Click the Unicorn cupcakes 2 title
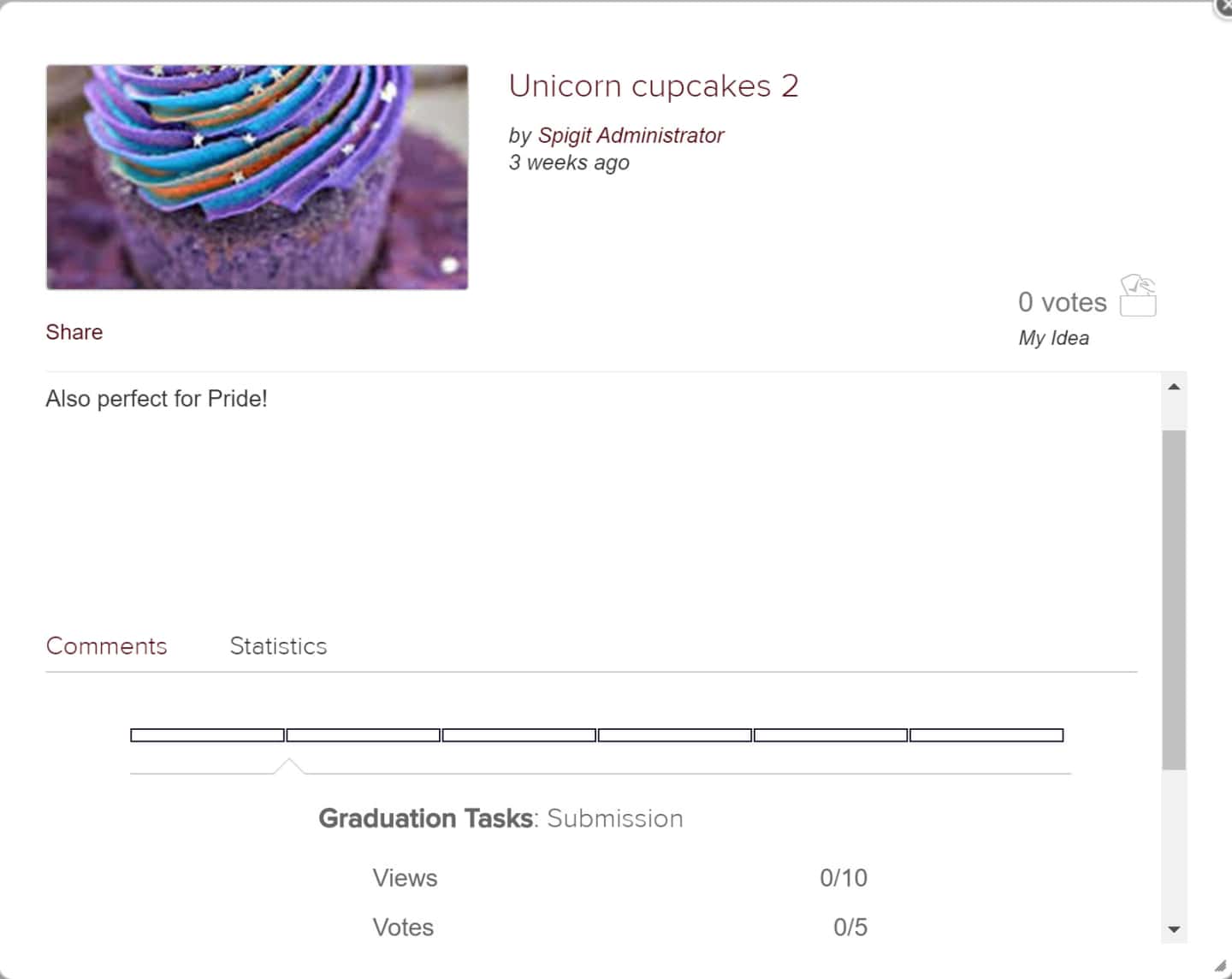Image resolution: width=1232 pixels, height=979 pixels. click(654, 86)
